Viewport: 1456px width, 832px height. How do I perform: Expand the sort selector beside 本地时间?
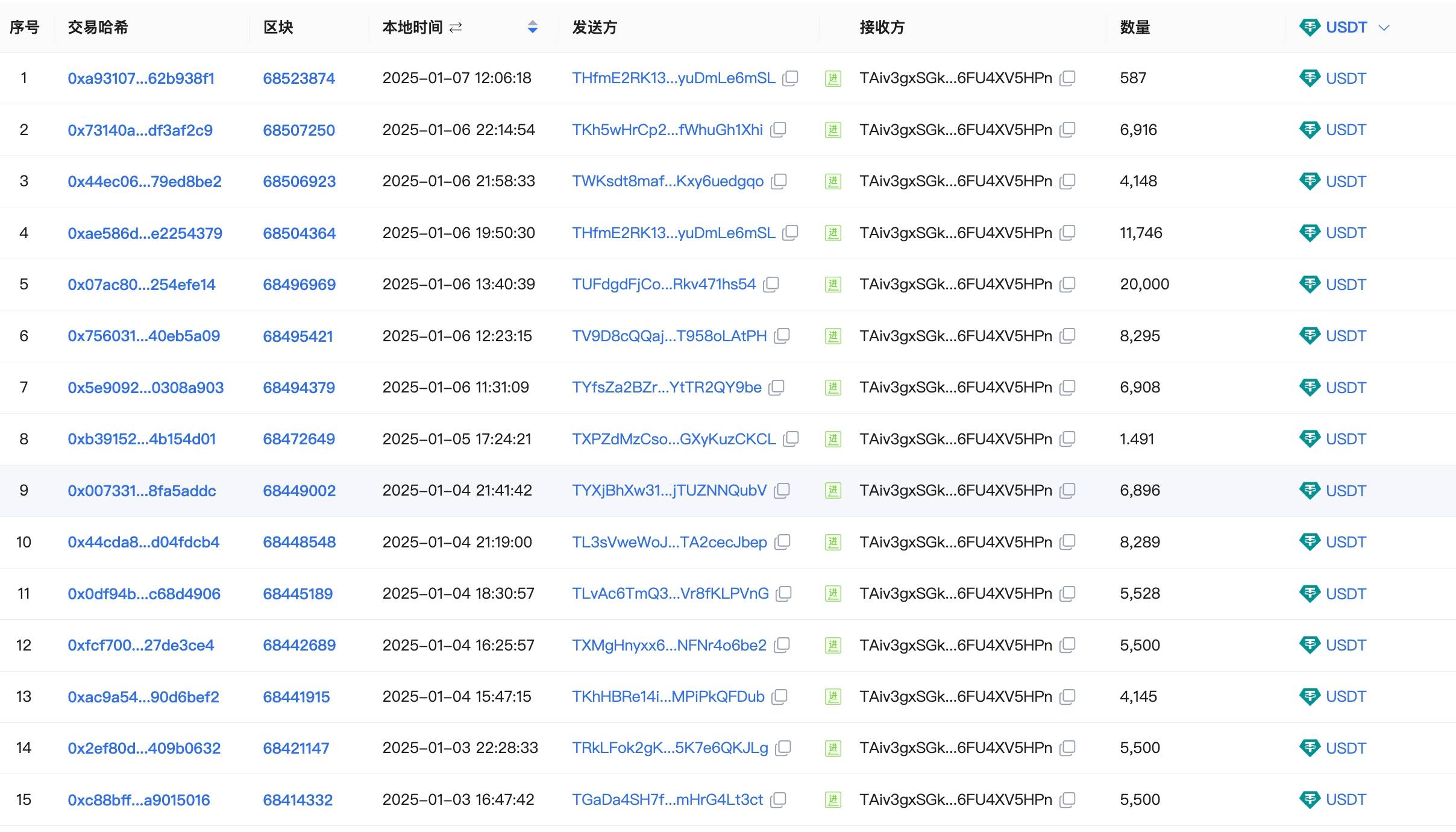(x=533, y=27)
